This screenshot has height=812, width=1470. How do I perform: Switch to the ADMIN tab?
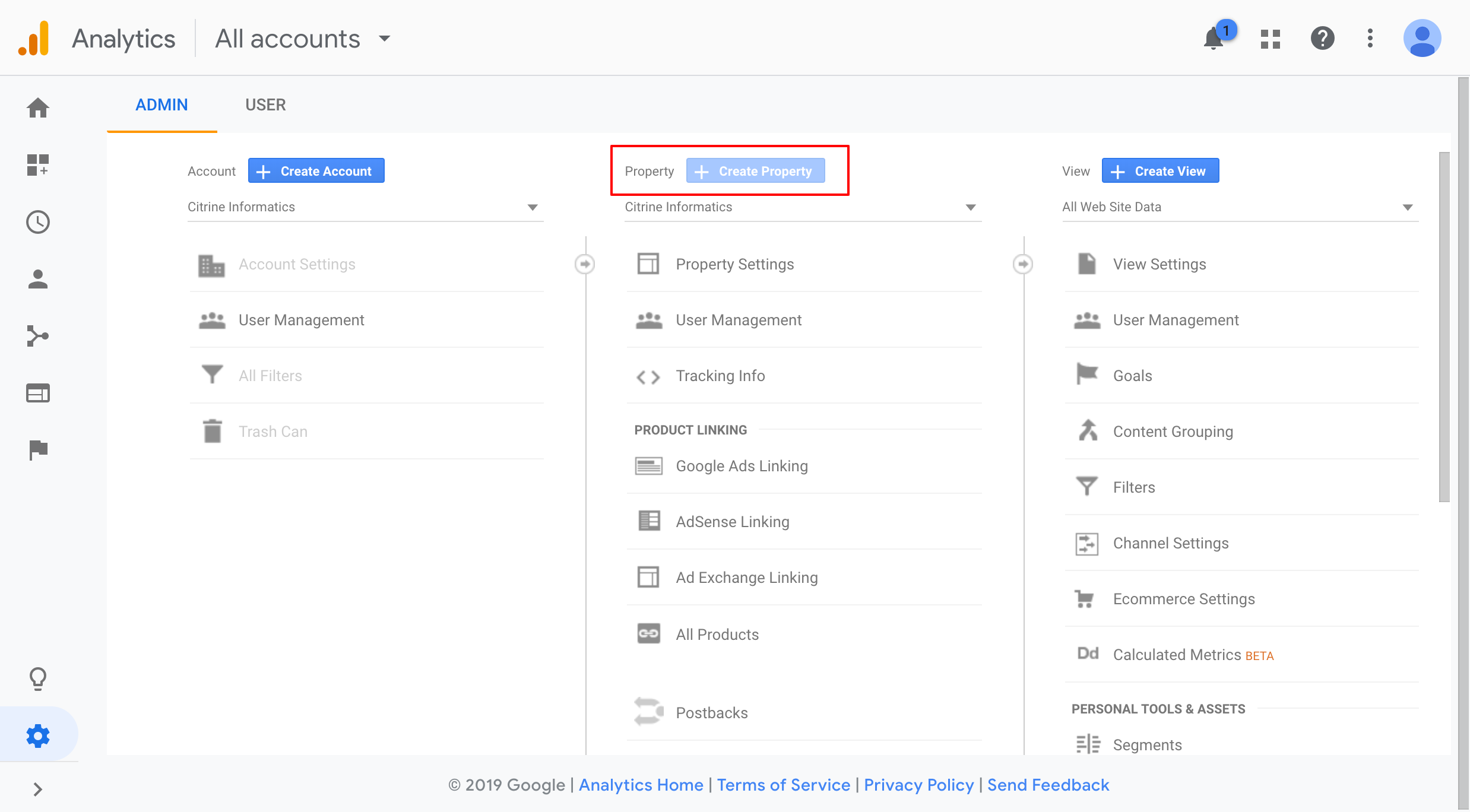coord(161,105)
